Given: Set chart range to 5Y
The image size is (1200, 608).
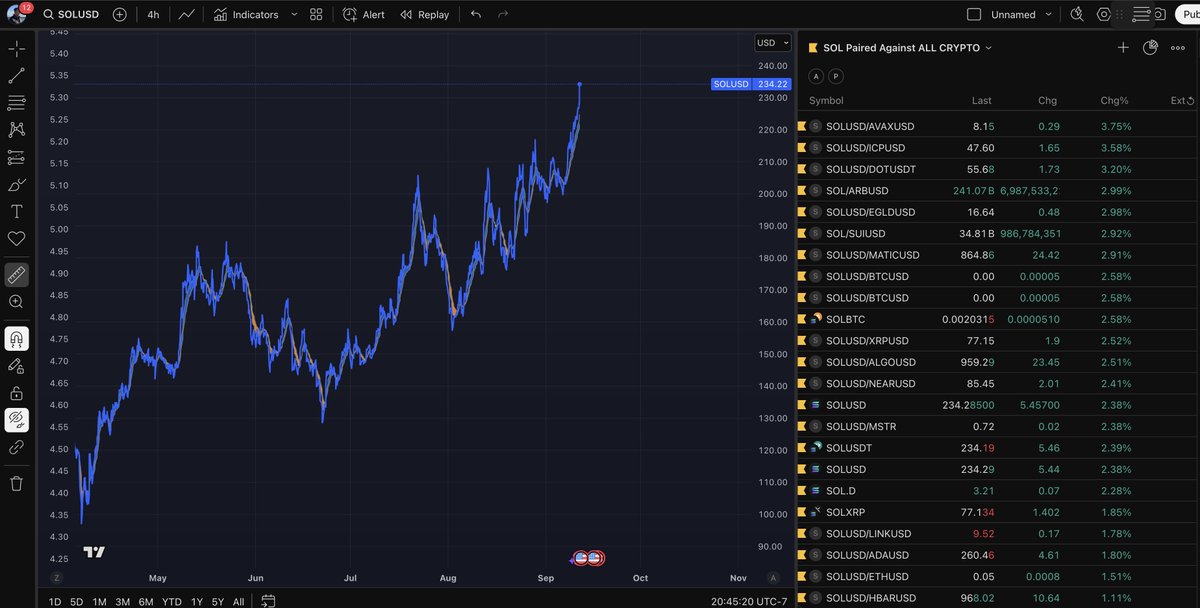Looking at the screenshot, I should tap(217, 601).
